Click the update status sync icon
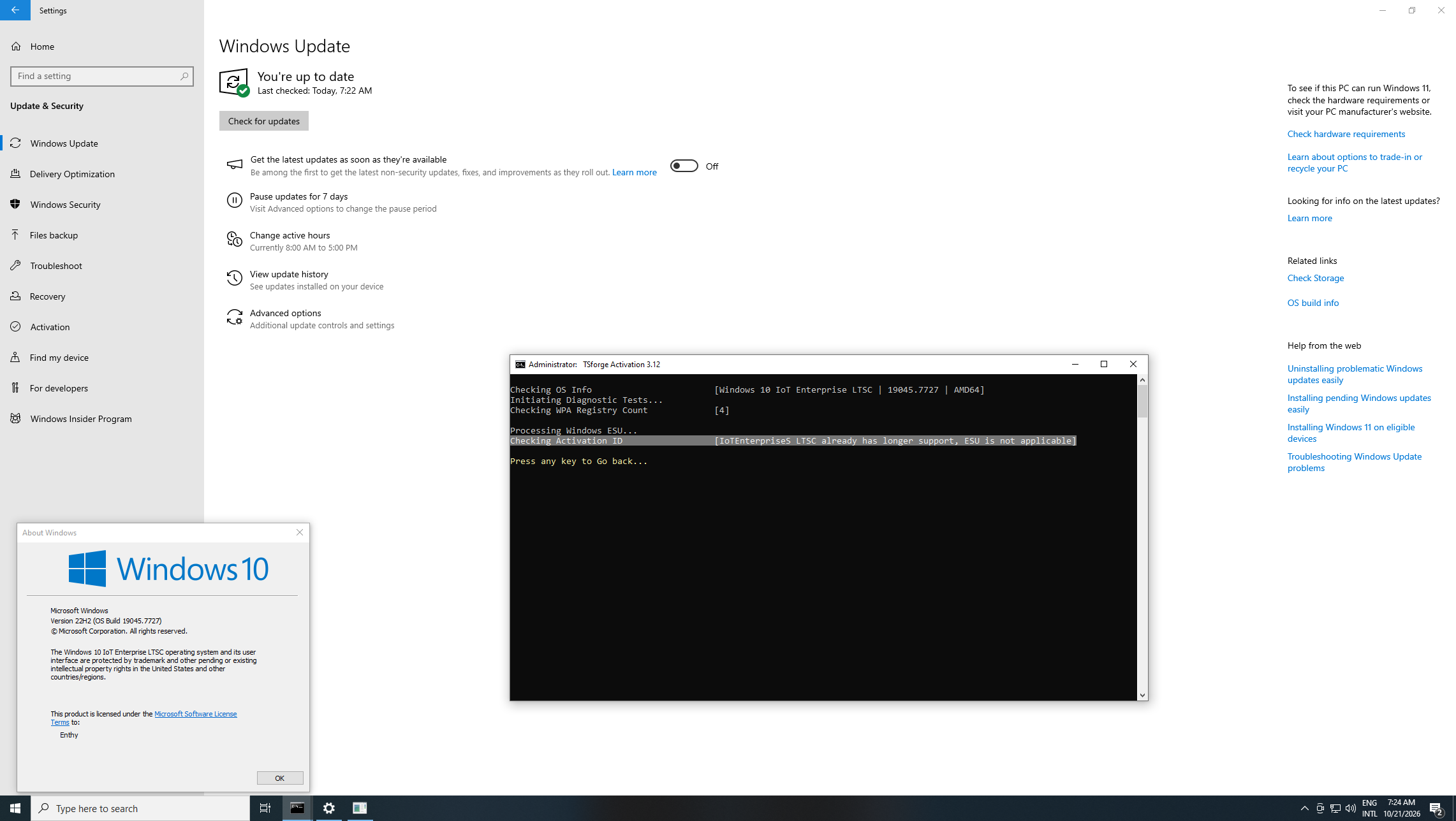The height and width of the screenshot is (821, 1456). [x=234, y=82]
